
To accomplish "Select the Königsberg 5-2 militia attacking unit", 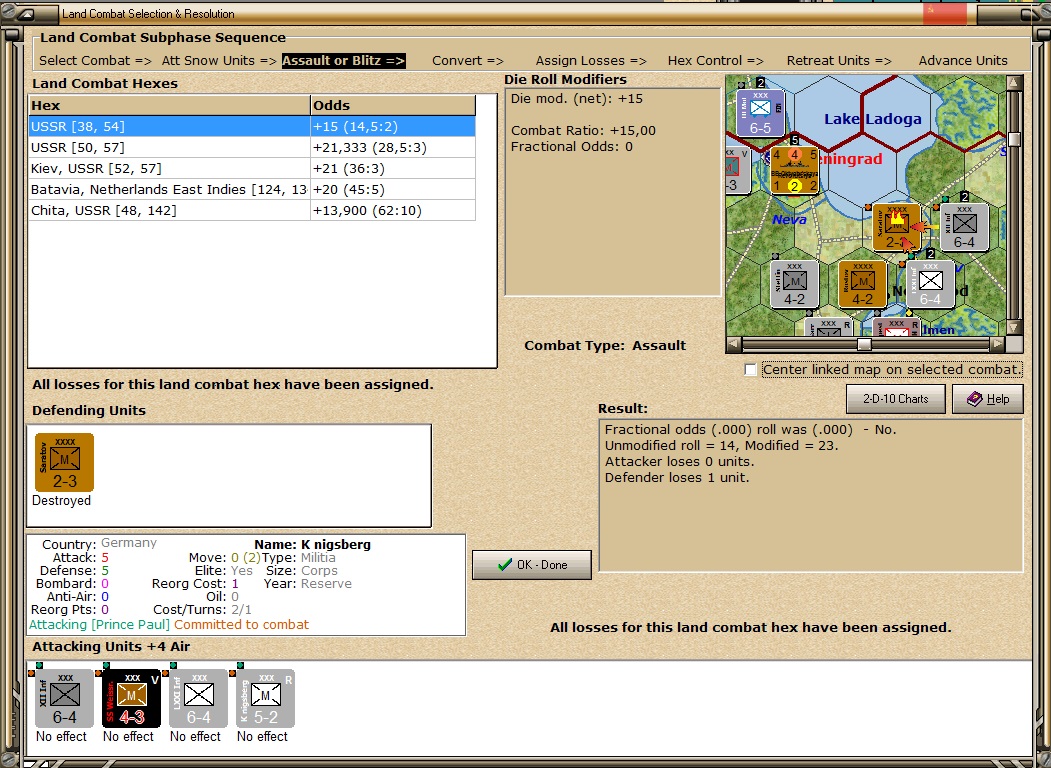I will (x=265, y=698).
